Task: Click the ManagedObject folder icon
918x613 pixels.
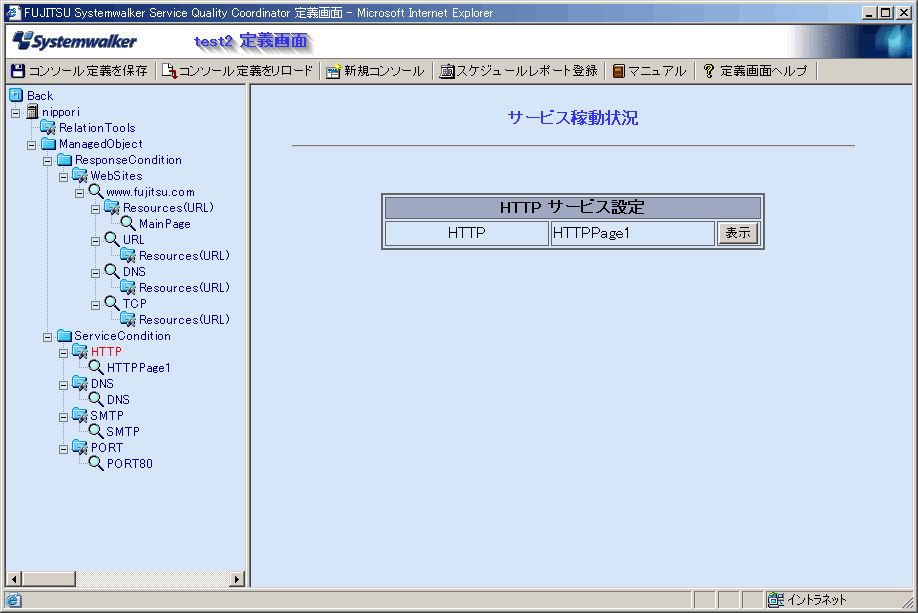Action: [x=49, y=143]
